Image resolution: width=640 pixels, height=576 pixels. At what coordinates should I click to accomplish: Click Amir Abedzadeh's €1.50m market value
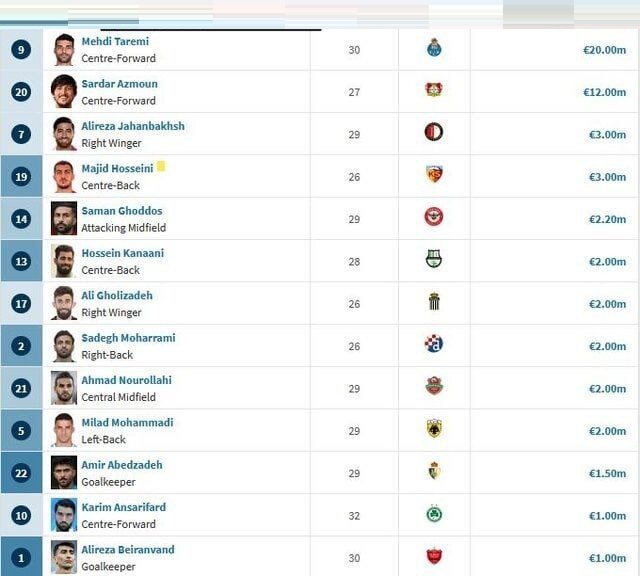tap(607, 473)
